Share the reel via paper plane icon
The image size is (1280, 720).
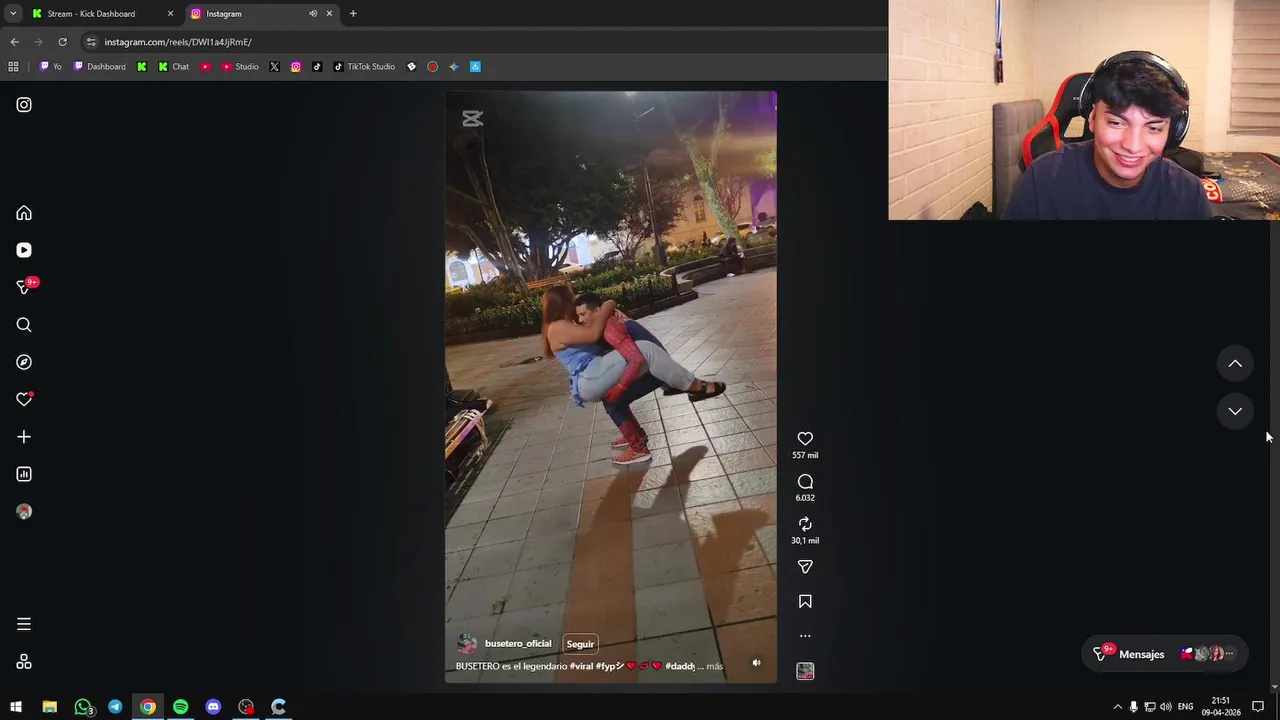(805, 567)
